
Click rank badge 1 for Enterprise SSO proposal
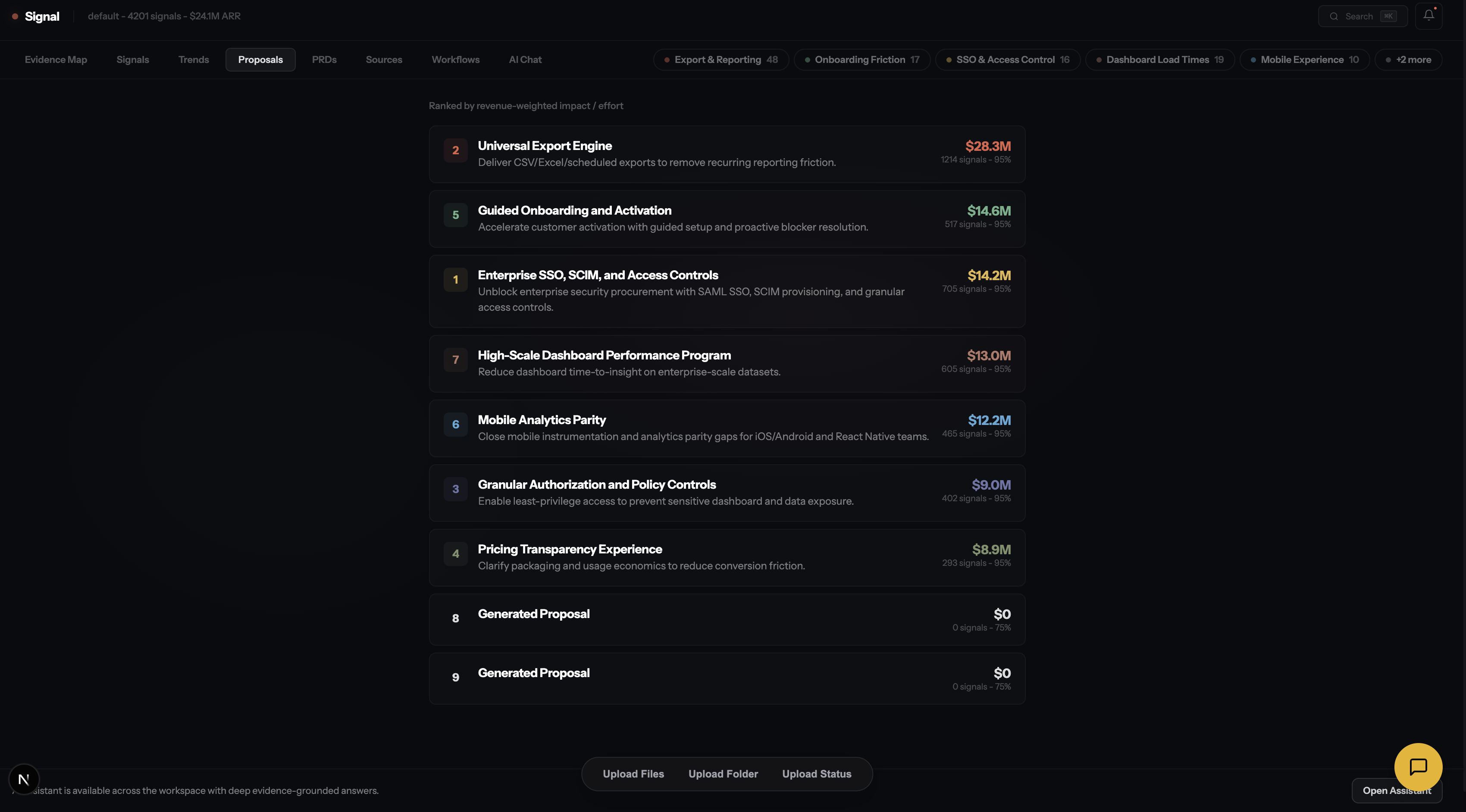click(455, 280)
